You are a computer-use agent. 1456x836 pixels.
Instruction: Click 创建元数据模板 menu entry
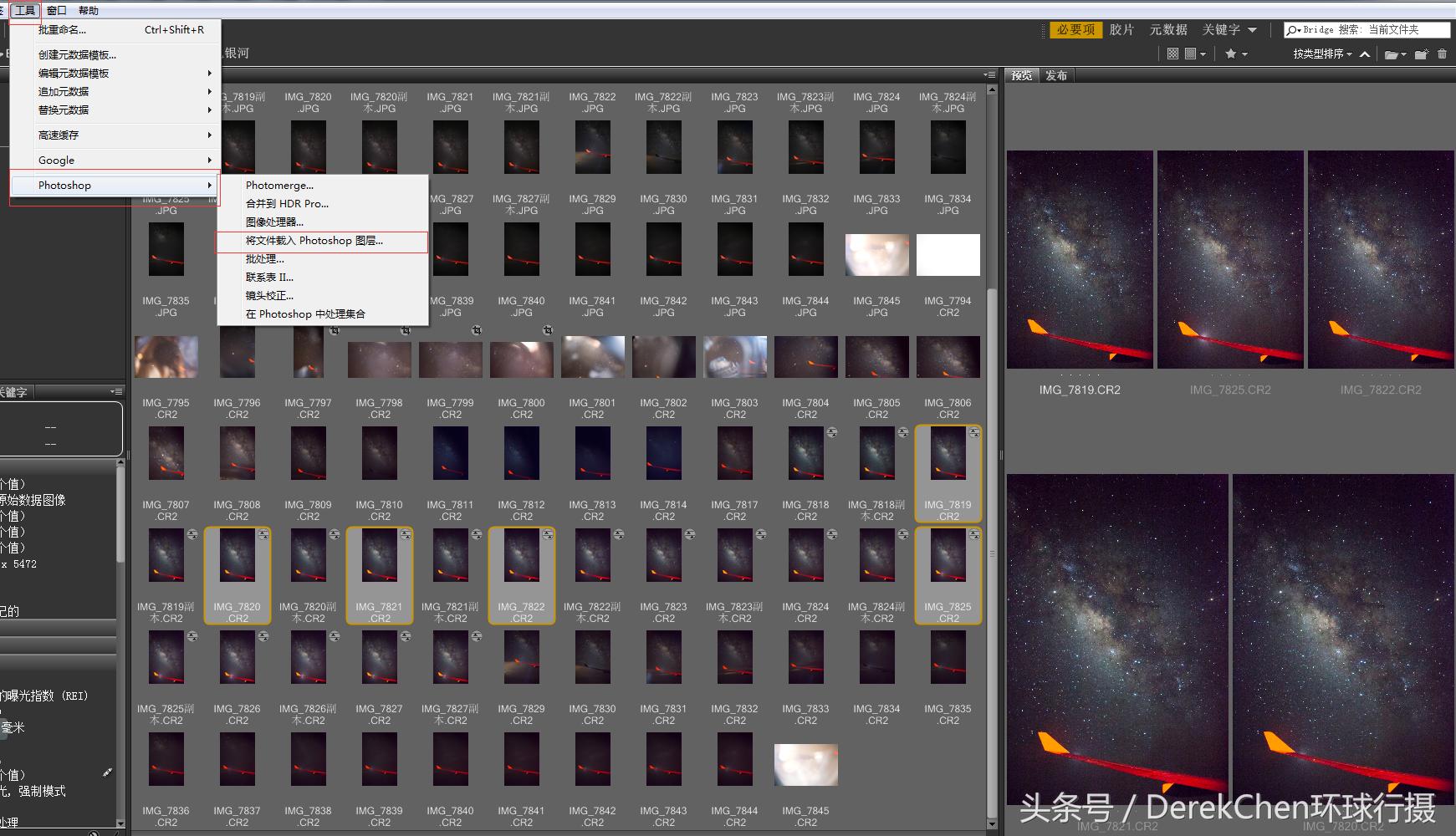(x=115, y=55)
